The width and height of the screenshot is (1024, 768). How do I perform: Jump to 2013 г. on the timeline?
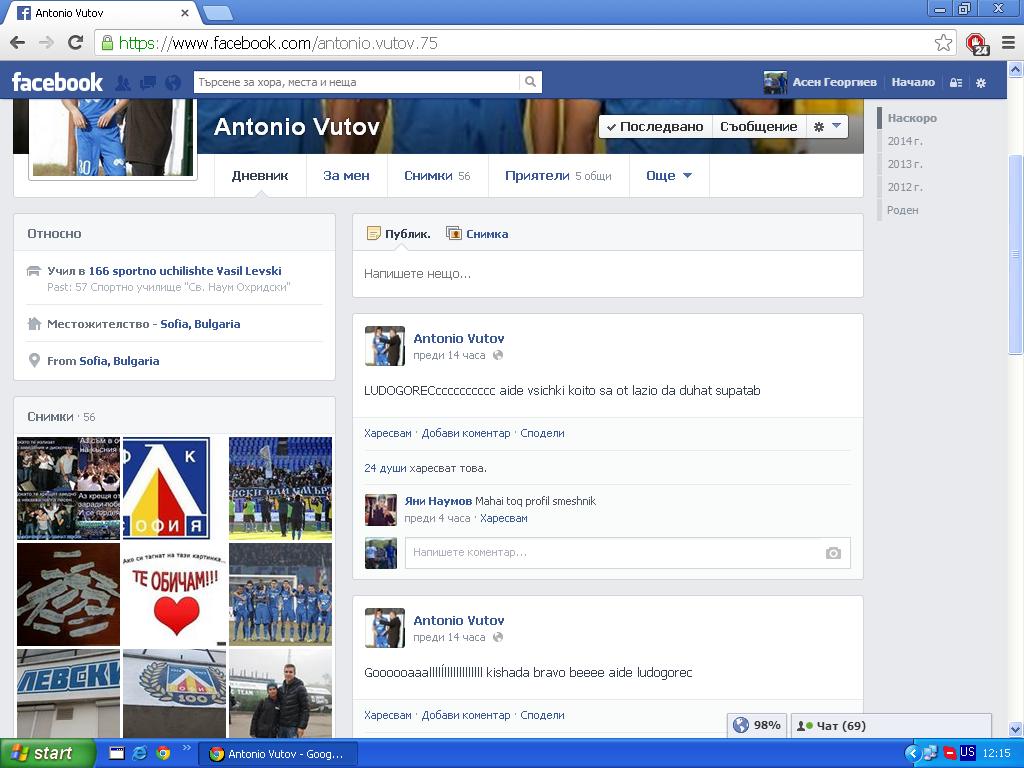coord(904,164)
